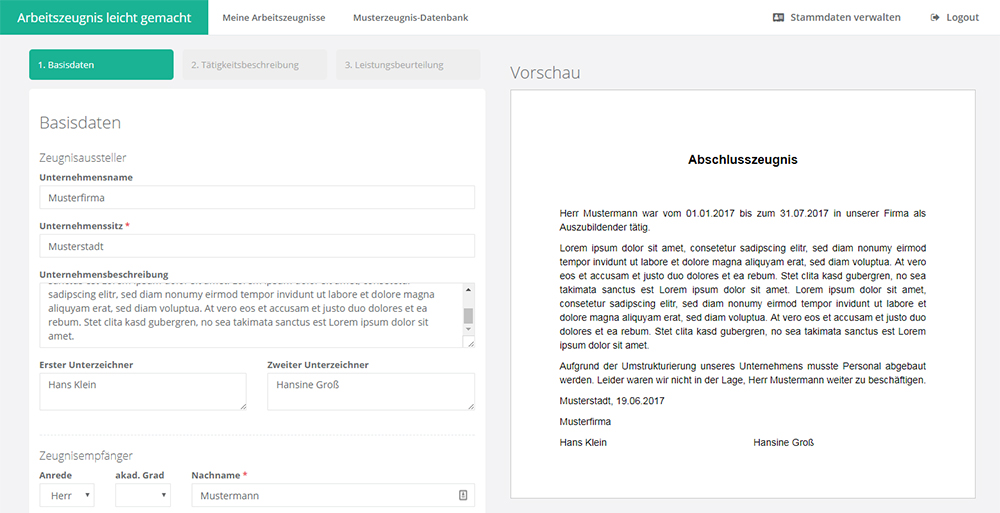1000x513 pixels.
Task: Click the autofill icon in Nachname field
Action: [464, 495]
